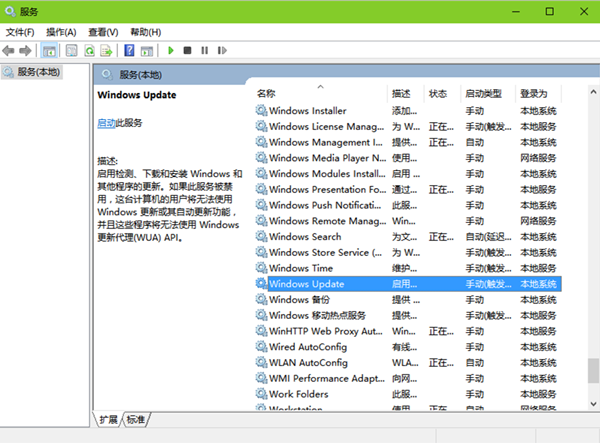Image resolution: width=600 pixels, height=443 pixels.
Task: Click the Services app icon in title bar
Action: (x=11, y=11)
